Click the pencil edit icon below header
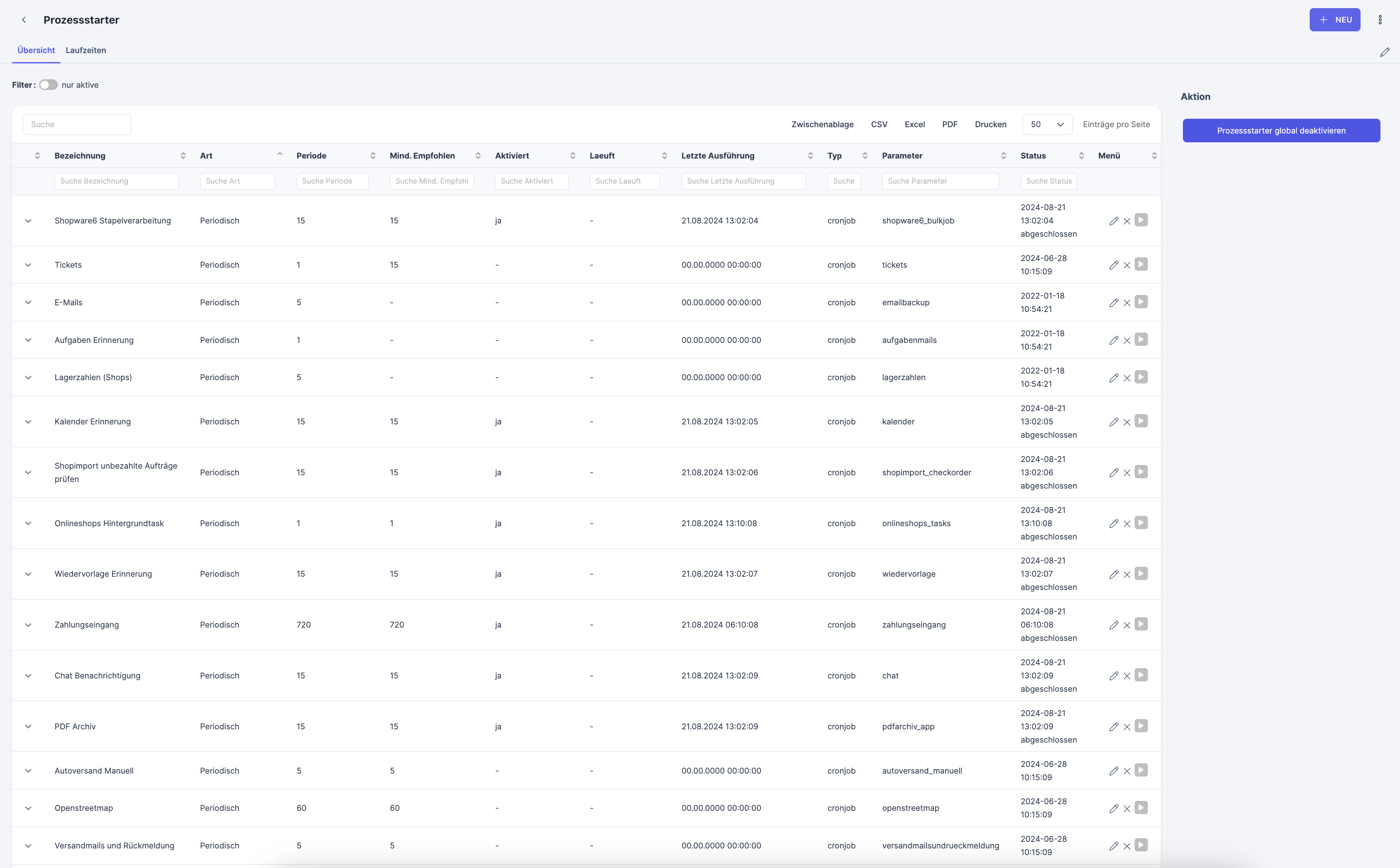The width and height of the screenshot is (1400, 868). coord(1385,52)
